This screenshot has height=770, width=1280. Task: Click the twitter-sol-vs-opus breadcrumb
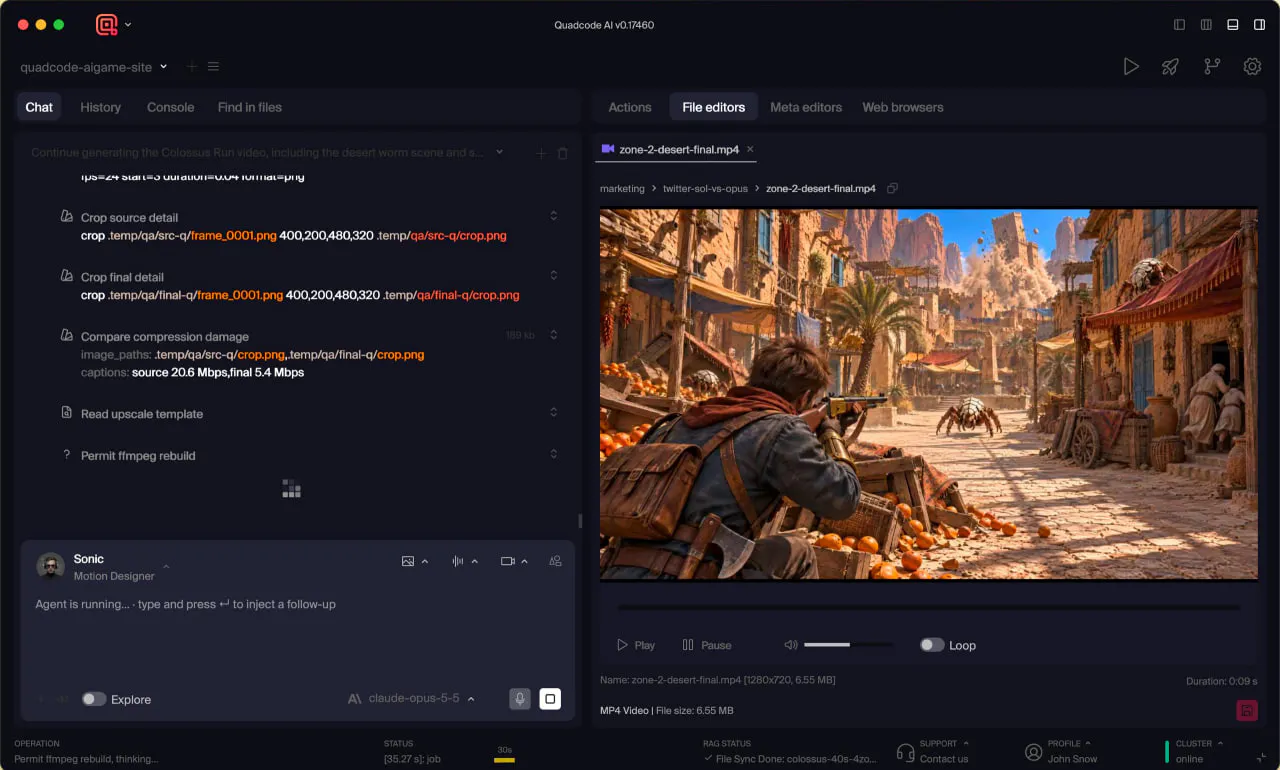(x=705, y=188)
